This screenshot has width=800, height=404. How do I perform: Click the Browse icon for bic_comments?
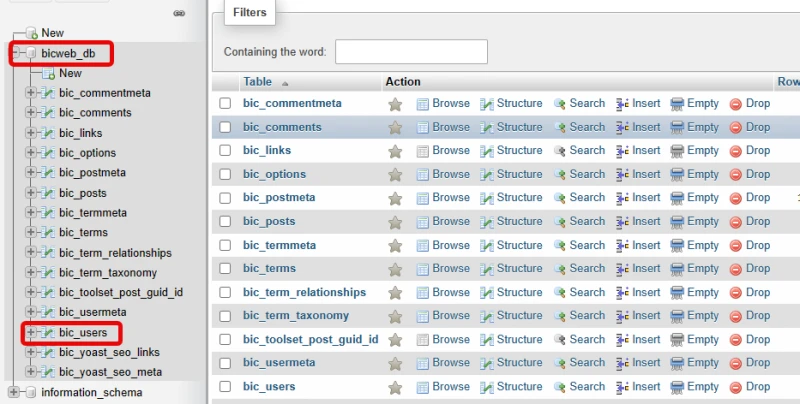point(422,128)
